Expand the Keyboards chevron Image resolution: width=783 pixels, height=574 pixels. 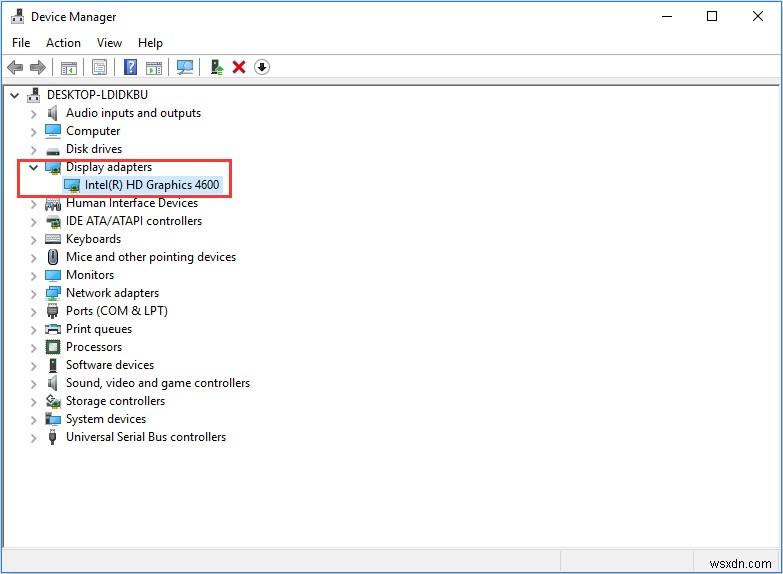coord(33,240)
